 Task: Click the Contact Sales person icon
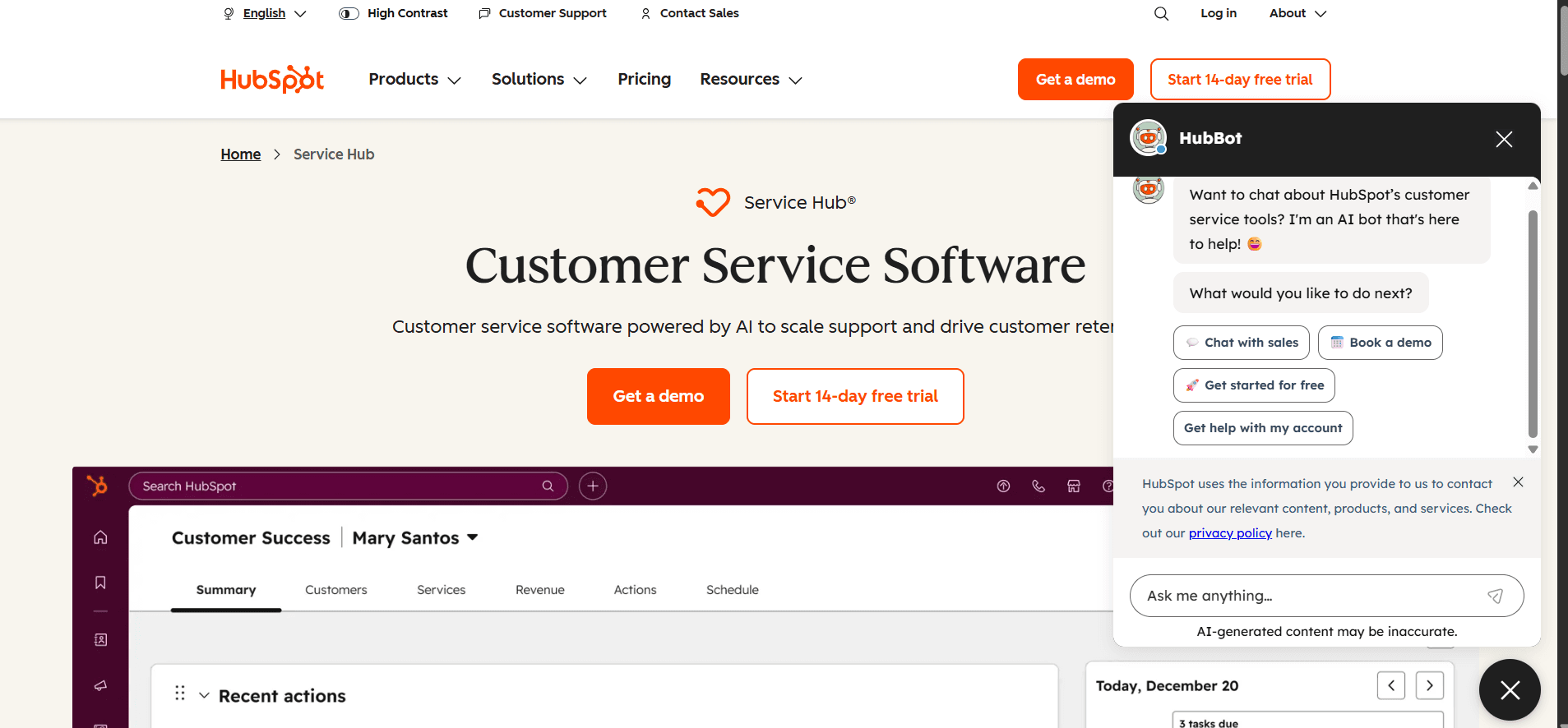645,13
